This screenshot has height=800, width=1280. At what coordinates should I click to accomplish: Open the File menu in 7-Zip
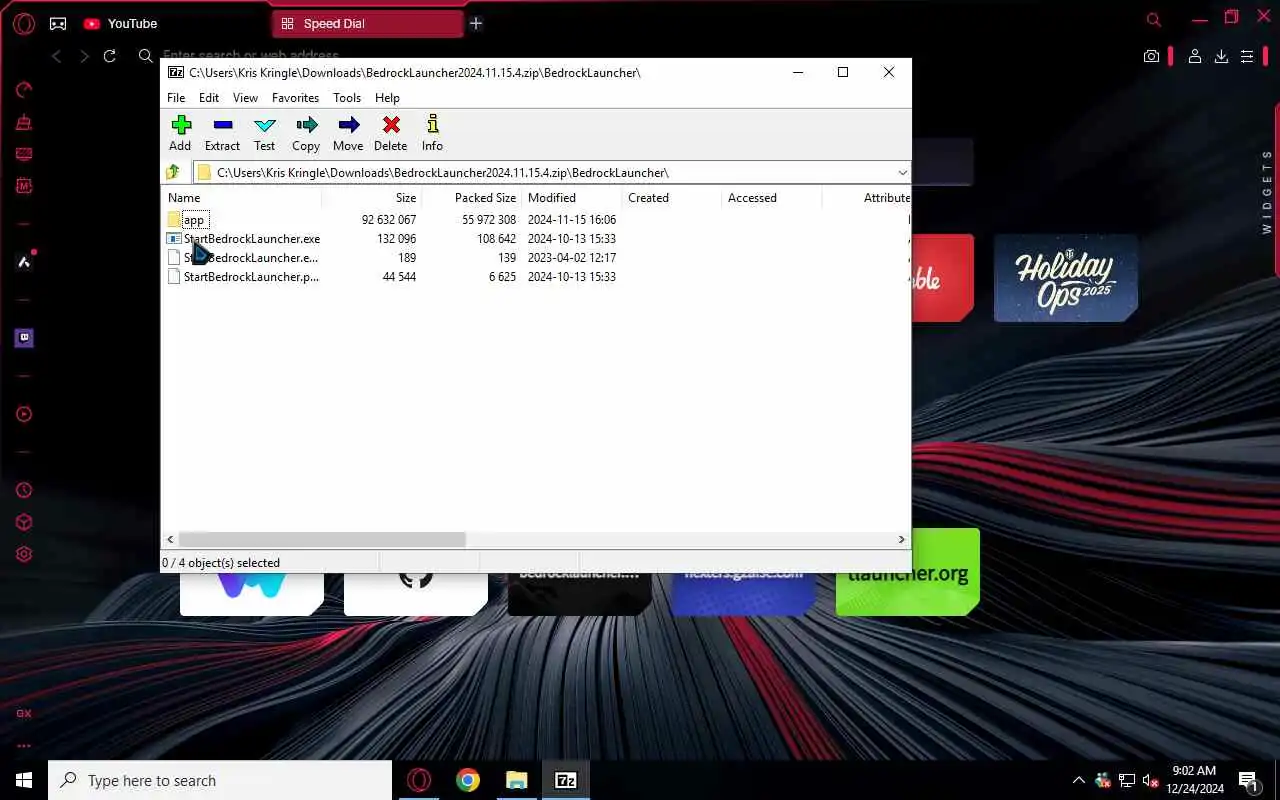coord(176,98)
